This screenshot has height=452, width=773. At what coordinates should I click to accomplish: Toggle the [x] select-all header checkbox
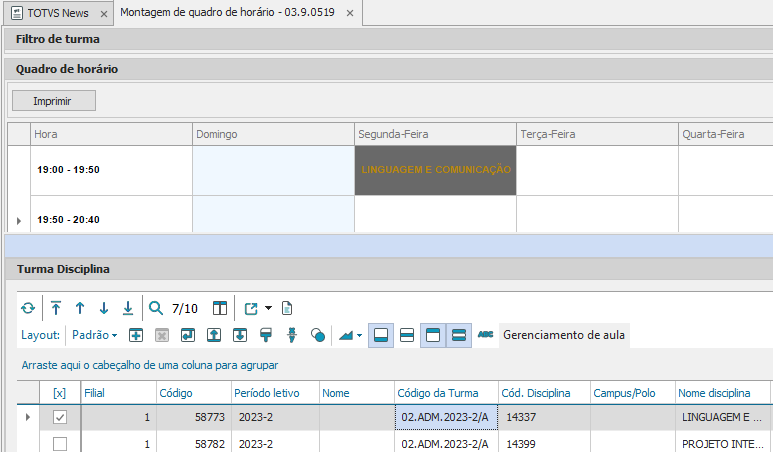tap(60, 393)
